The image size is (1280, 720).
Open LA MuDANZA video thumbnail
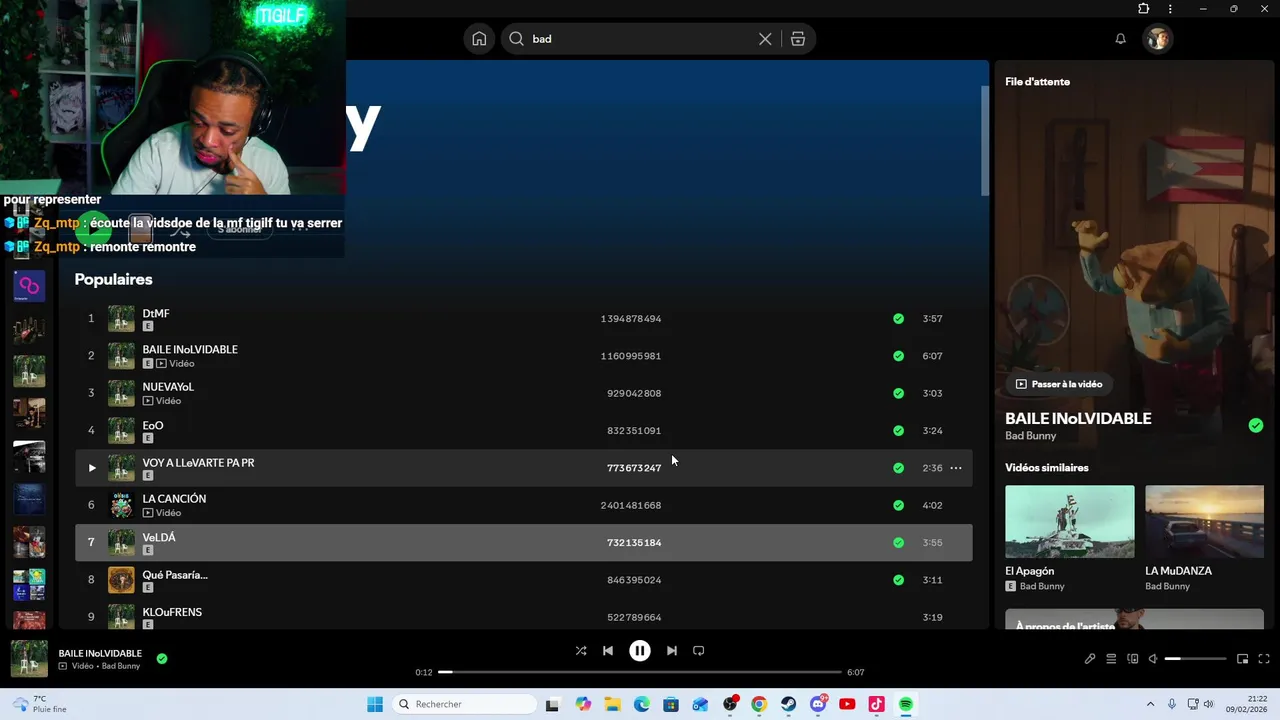(1205, 522)
